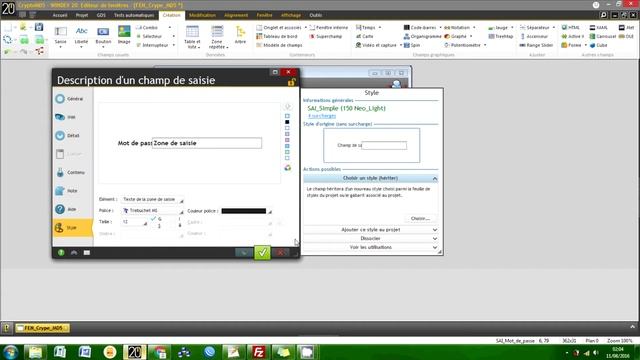
Task: Open the Aide tab in description dialog
Action: click(x=72, y=209)
